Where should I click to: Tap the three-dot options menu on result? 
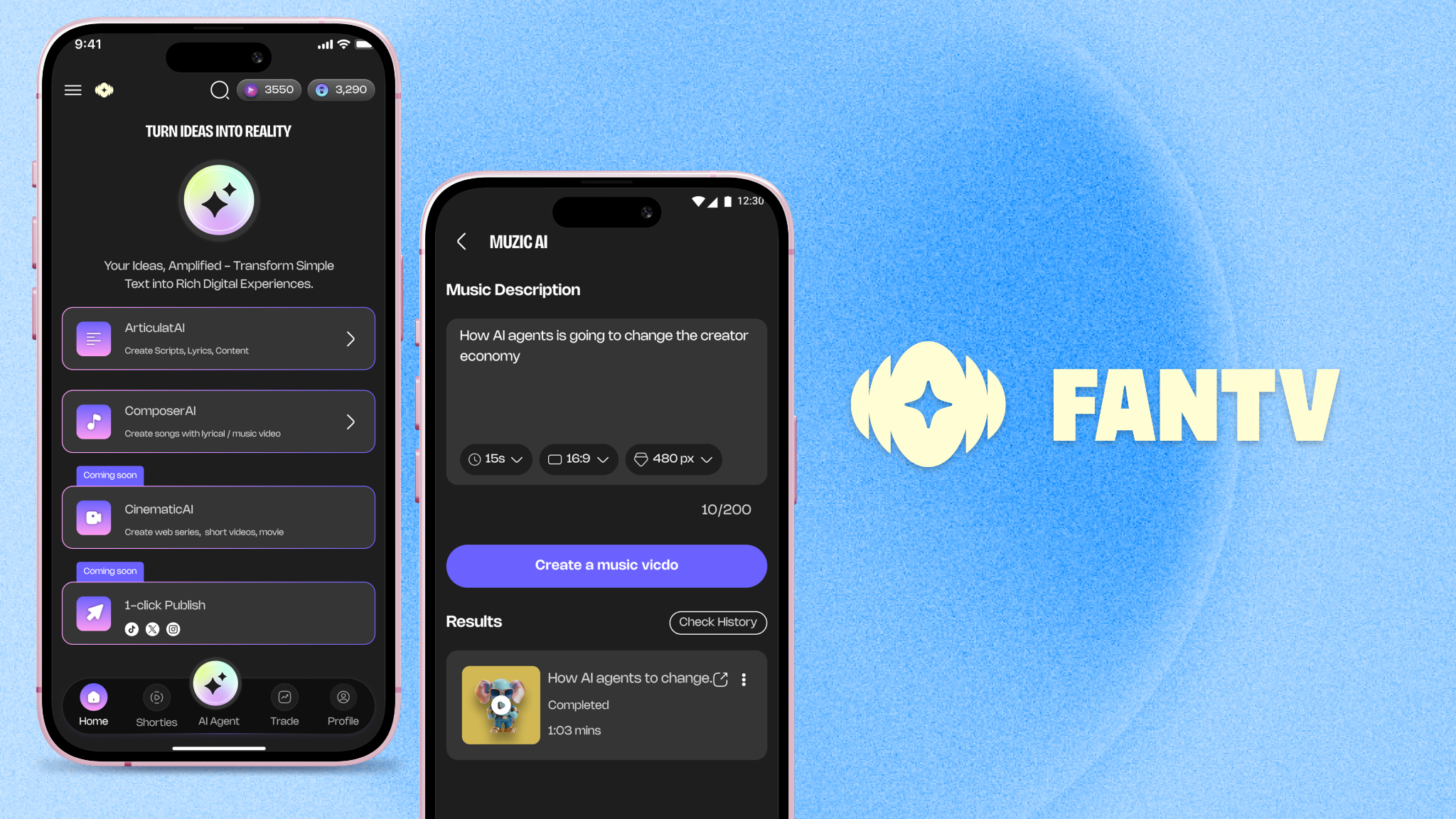[745, 679]
